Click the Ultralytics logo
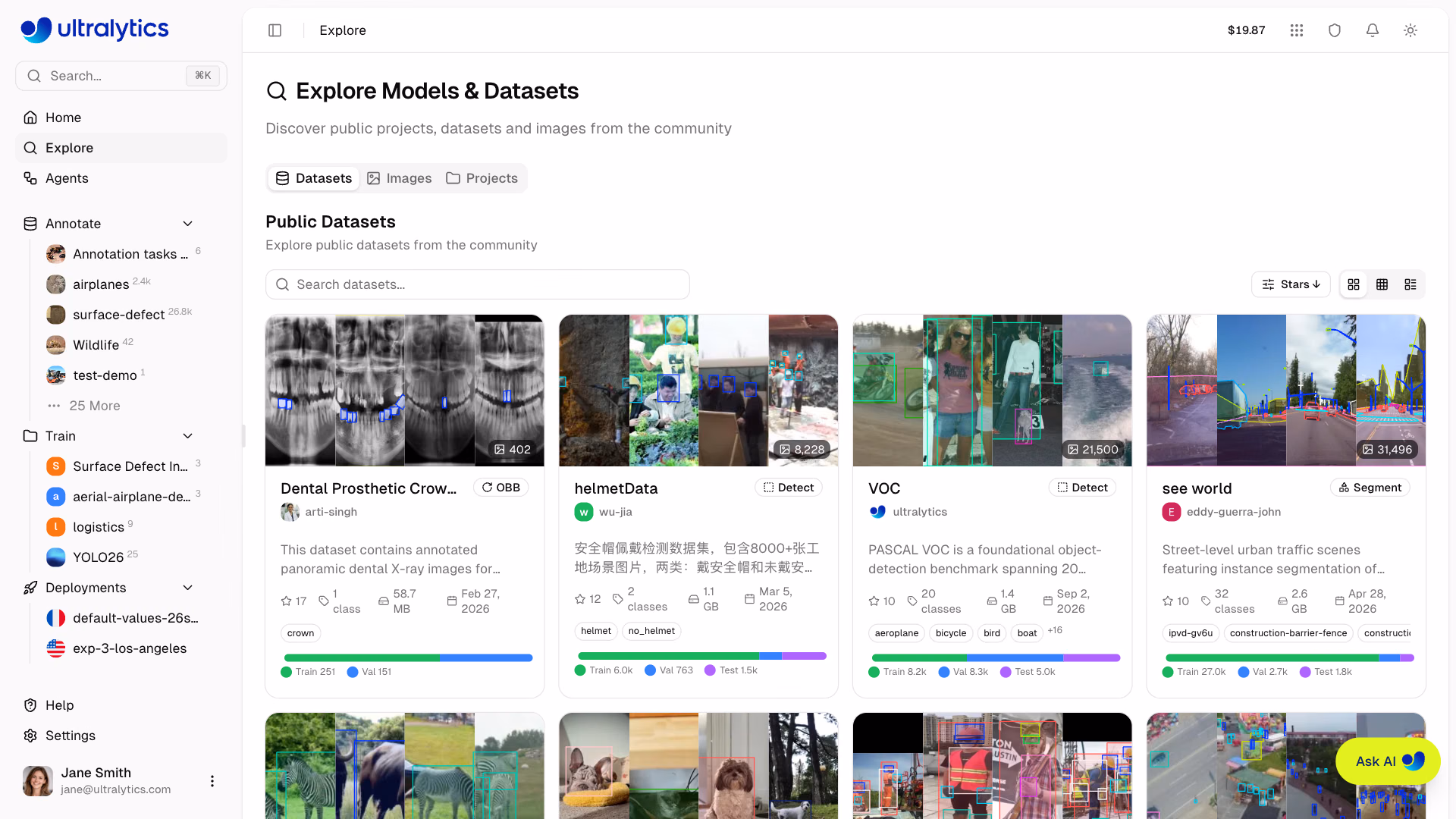This screenshot has height=819, width=1456. 95,30
